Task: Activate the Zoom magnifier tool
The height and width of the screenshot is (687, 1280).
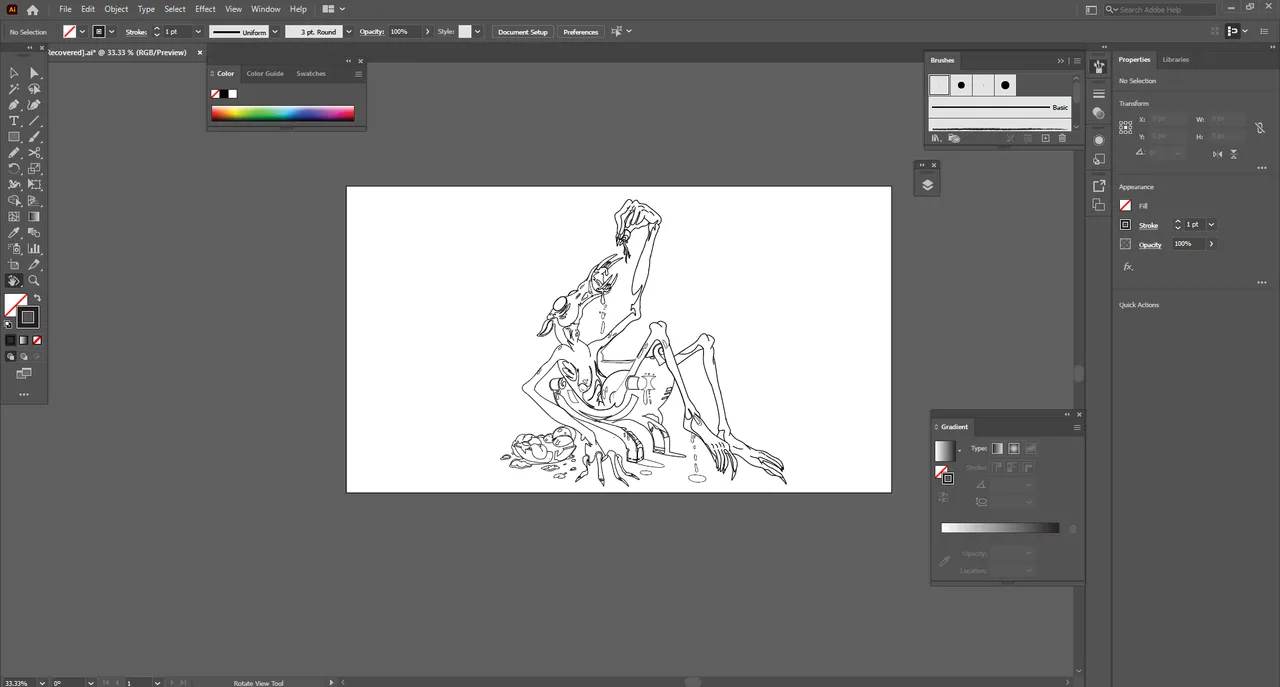Action: click(34, 281)
